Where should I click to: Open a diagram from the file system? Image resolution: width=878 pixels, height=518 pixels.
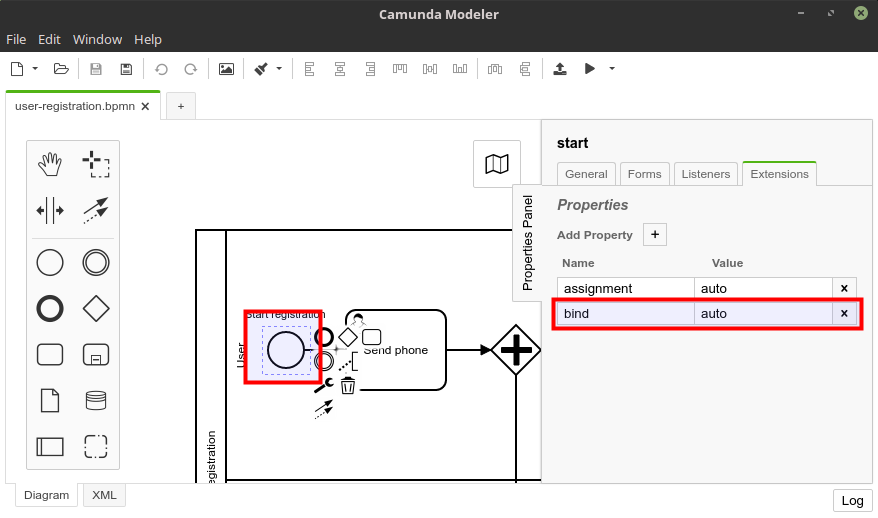[x=60, y=69]
